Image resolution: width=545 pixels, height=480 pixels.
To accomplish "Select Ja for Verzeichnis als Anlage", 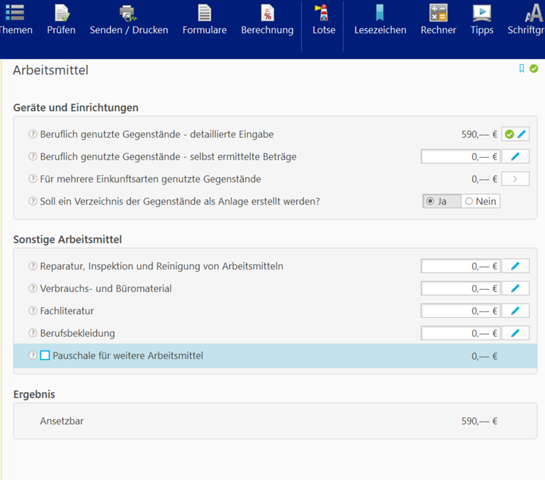I will point(442,201).
